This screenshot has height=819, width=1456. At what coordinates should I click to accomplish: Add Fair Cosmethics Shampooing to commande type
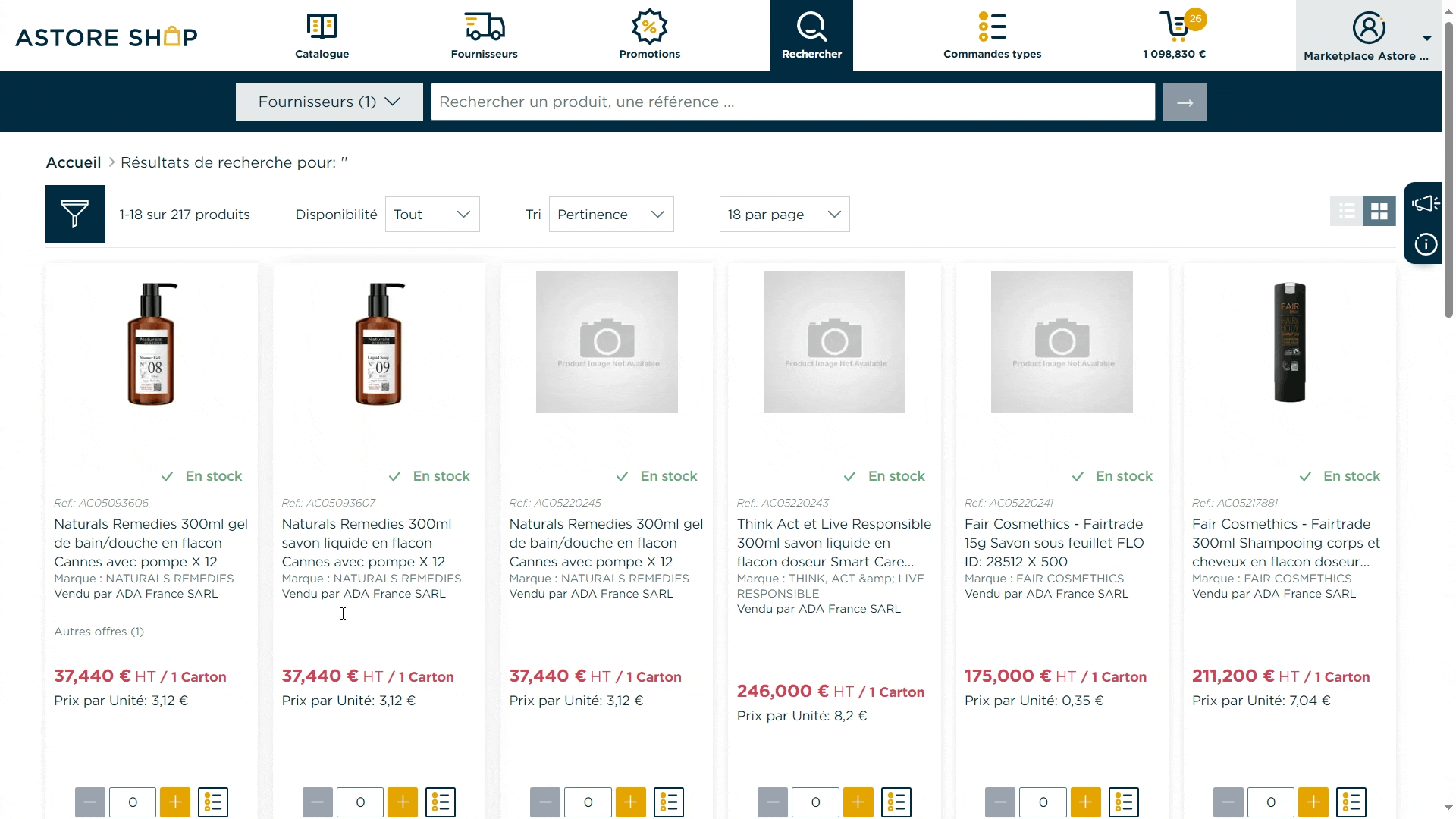pos(1351,802)
